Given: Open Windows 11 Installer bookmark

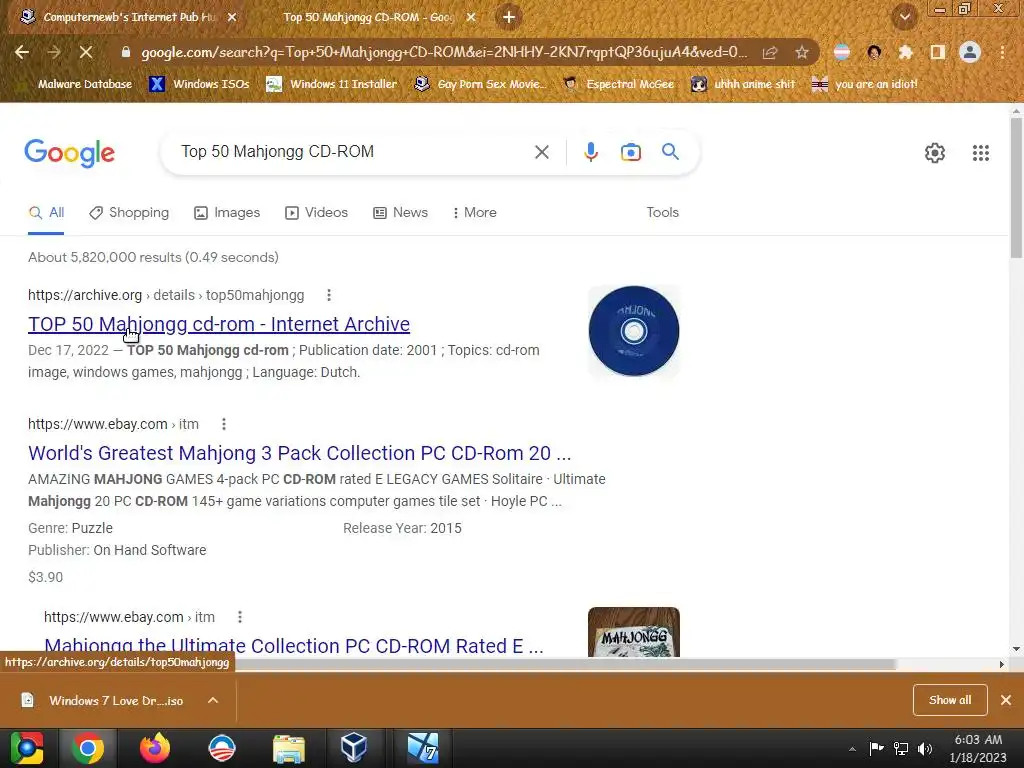Looking at the screenshot, I should point(332,84).
